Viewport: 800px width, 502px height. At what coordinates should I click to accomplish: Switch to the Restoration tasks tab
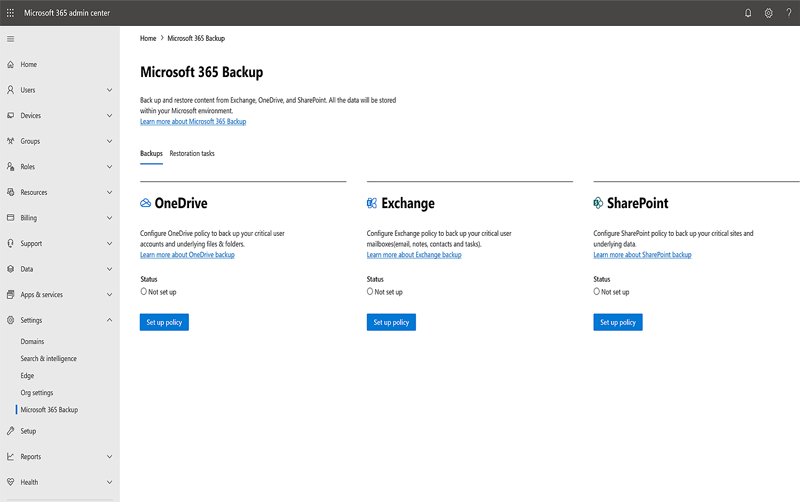(192, 154)
